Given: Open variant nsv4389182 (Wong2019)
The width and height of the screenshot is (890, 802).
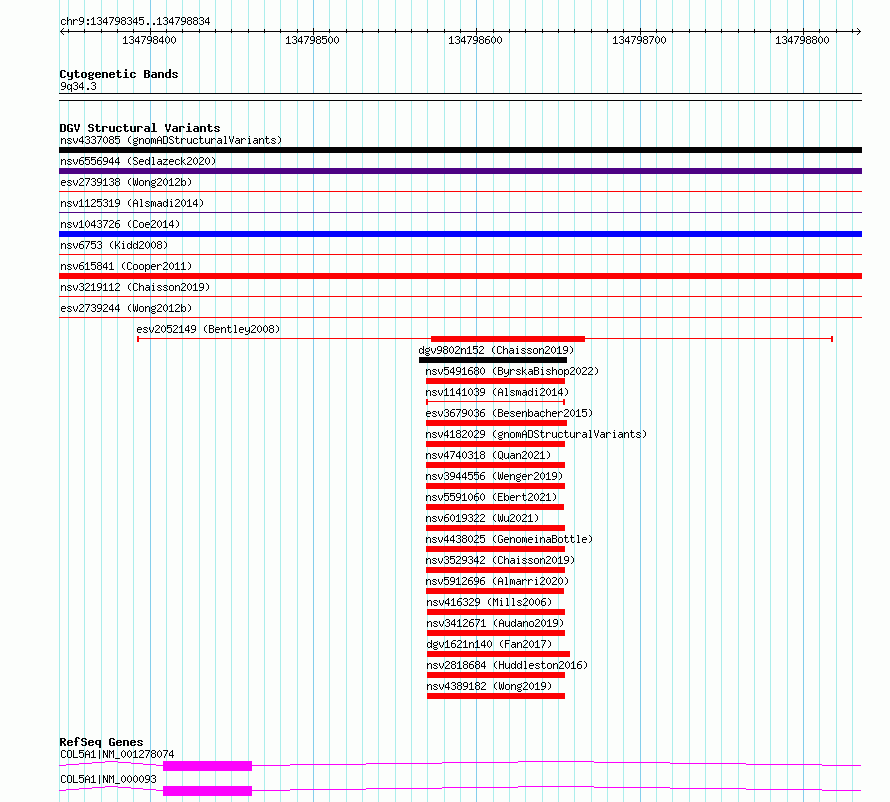Looking at the screenshot, I should tap(489, 686).
